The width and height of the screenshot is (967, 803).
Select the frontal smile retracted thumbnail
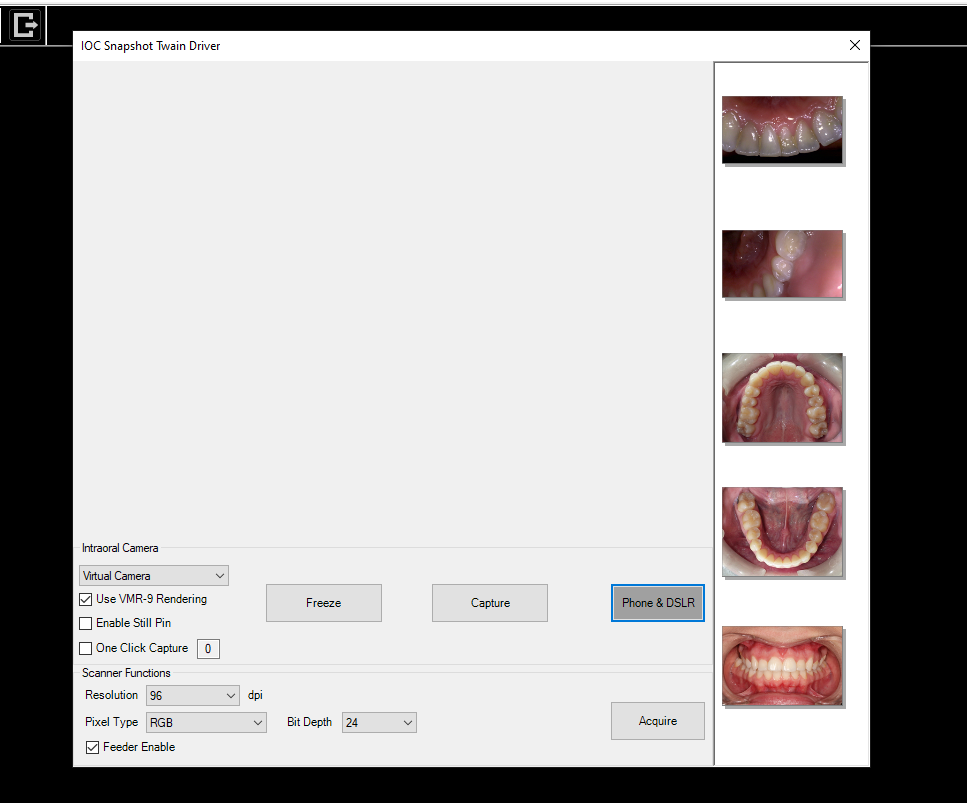pyautogui.click(x=782, y=665)
